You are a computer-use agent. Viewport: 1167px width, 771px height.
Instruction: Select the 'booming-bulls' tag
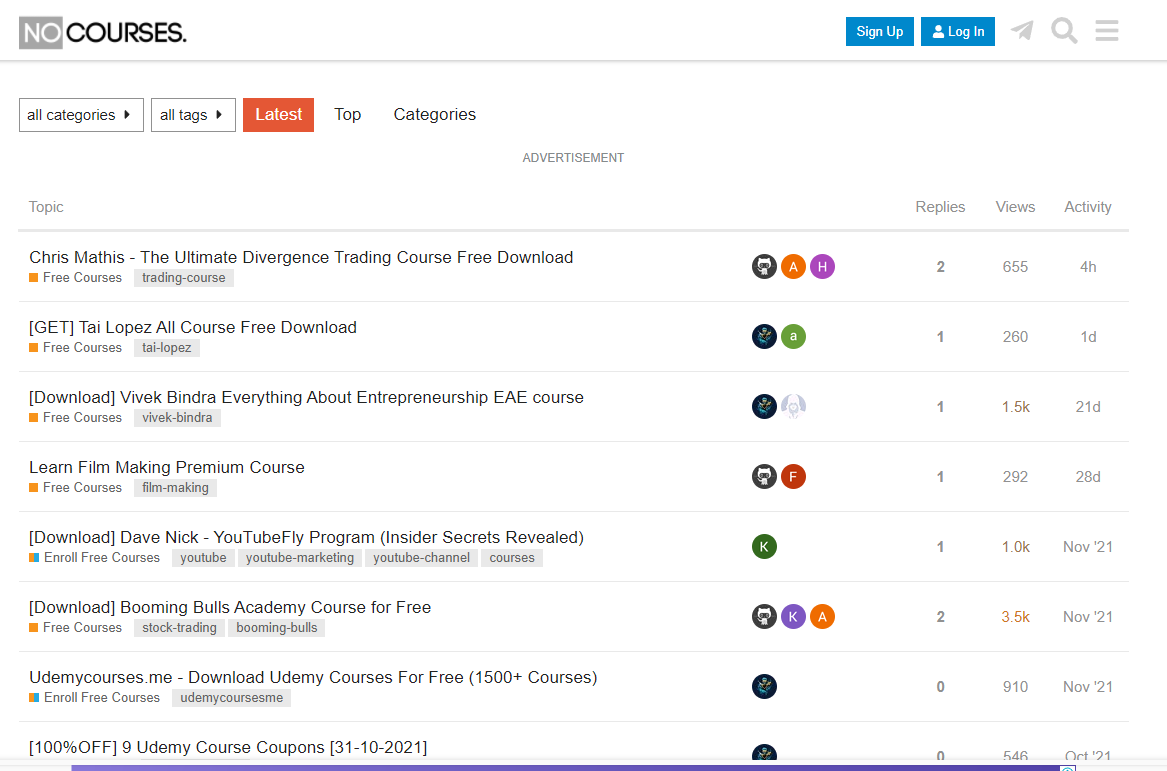tap(277, 627)
